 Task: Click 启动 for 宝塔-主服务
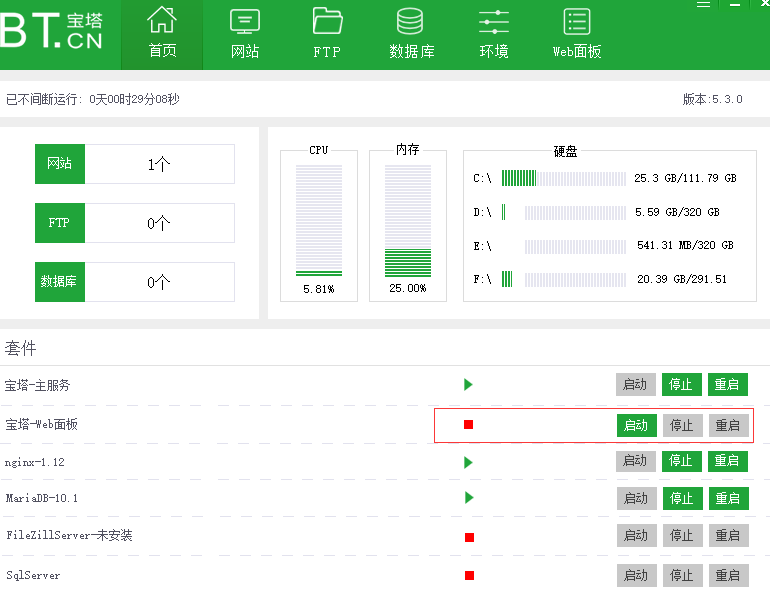coord(635,384)
